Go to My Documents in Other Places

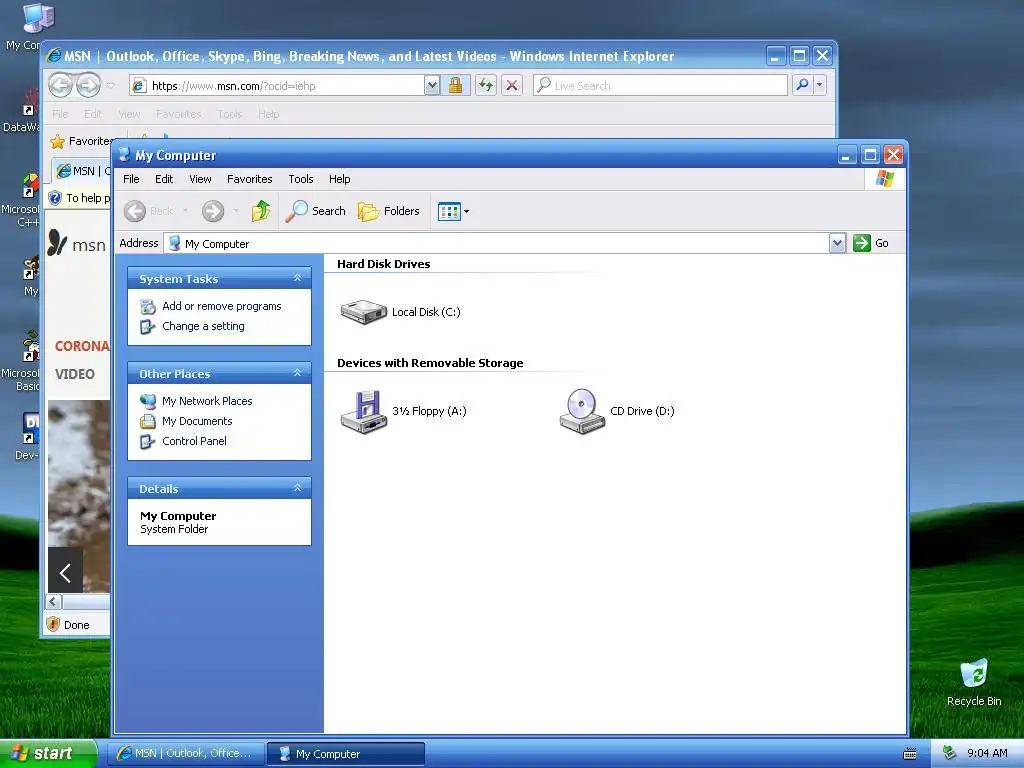pyautogui.click(x=197, y=421)
